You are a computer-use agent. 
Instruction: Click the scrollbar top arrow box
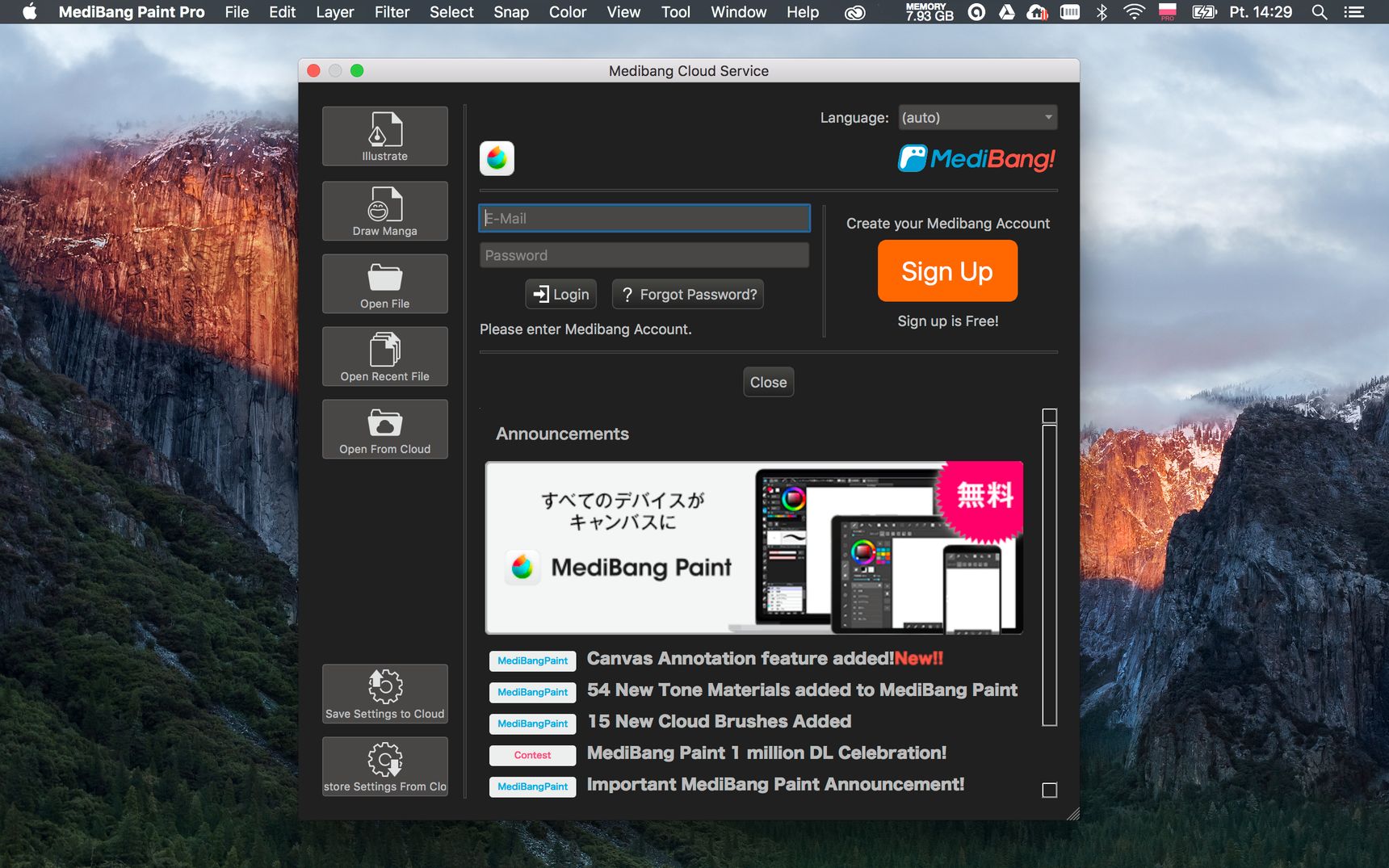(1049, 416)
